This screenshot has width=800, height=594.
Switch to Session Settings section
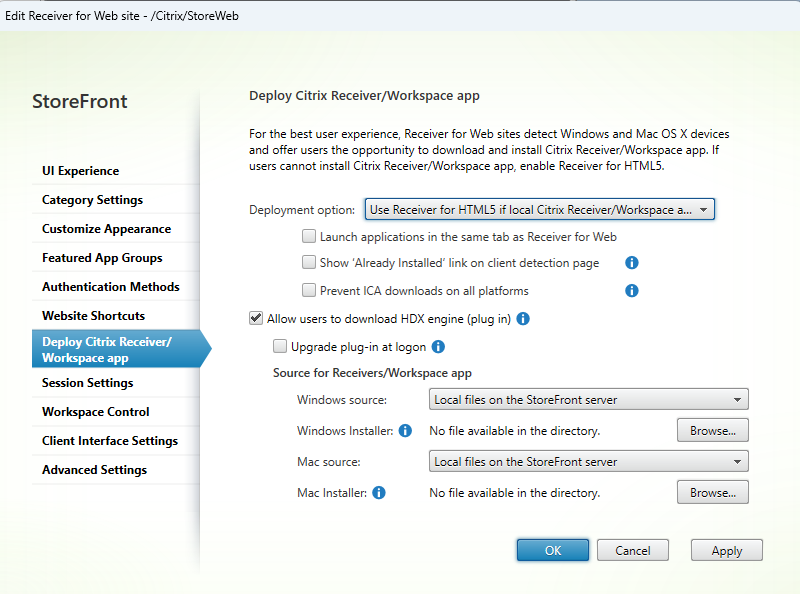click(87, 383)
